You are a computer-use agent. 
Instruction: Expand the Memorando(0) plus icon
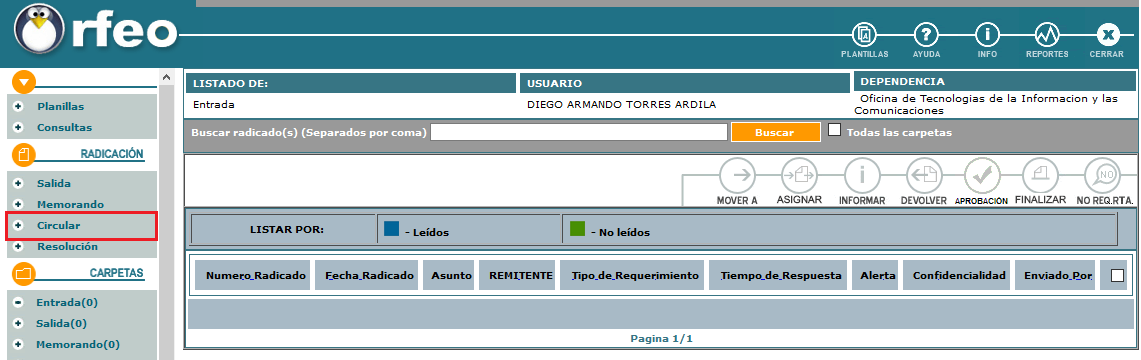pos(18,344)
